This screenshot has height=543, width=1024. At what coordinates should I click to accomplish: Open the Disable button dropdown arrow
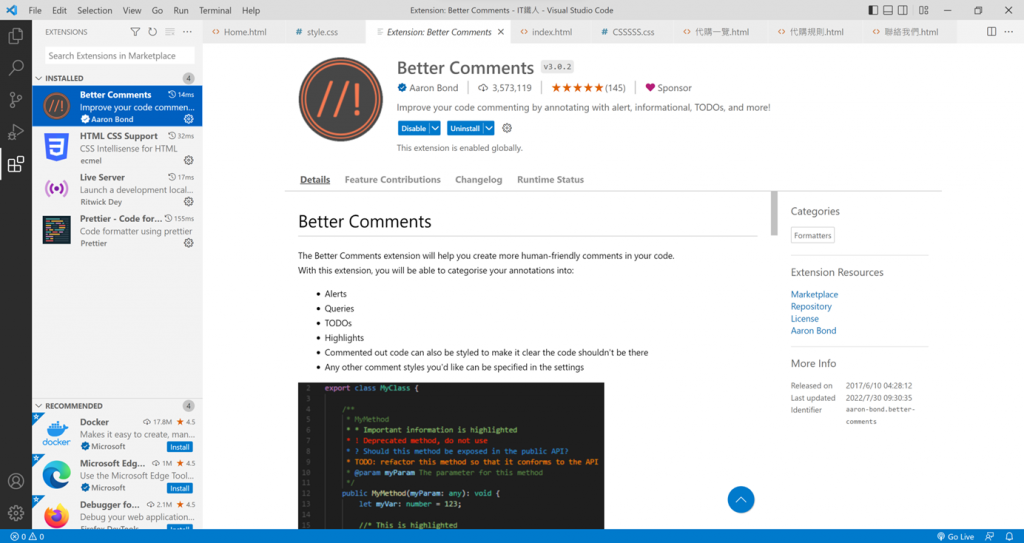pyautogui.click(x=435, y=128)
